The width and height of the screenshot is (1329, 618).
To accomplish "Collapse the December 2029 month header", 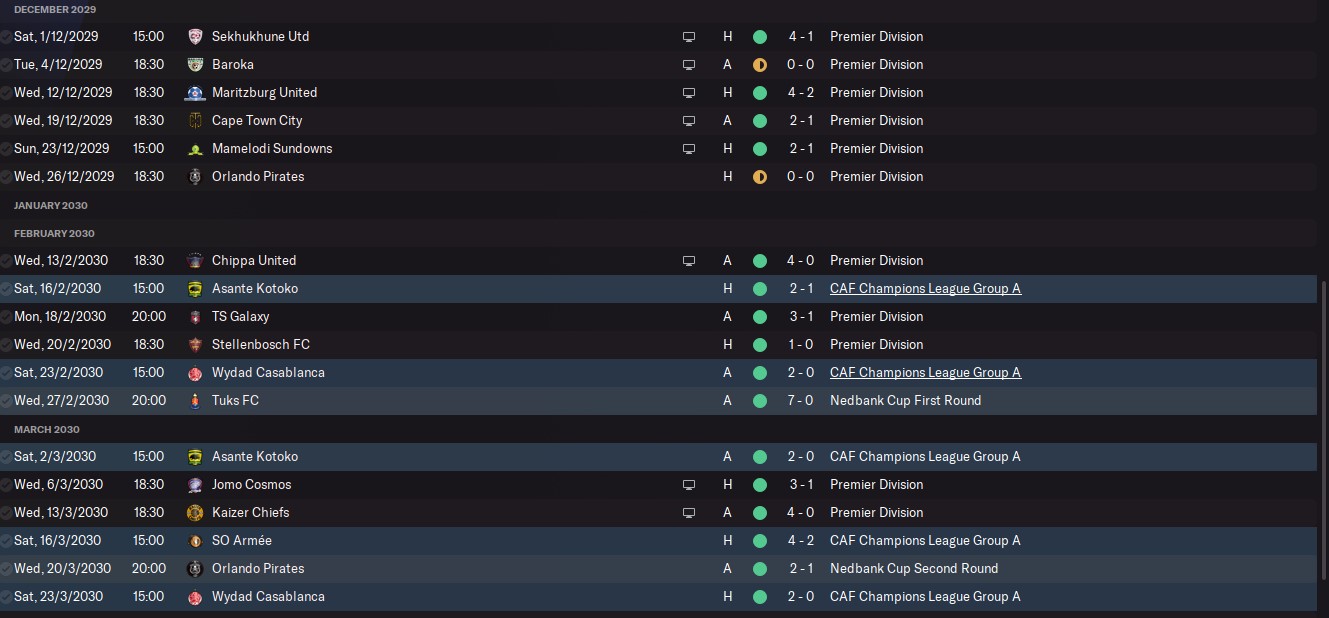I will (55, 9).
